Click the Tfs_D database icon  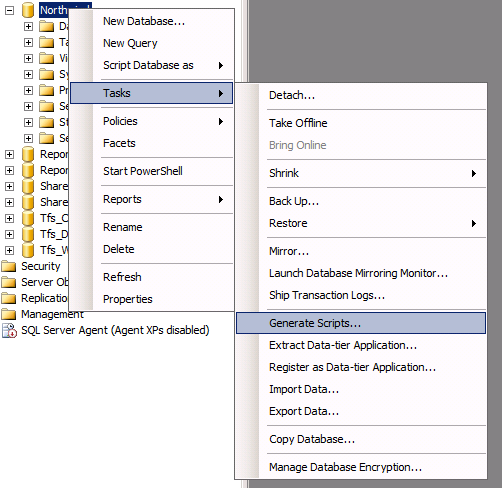(28, 234)
